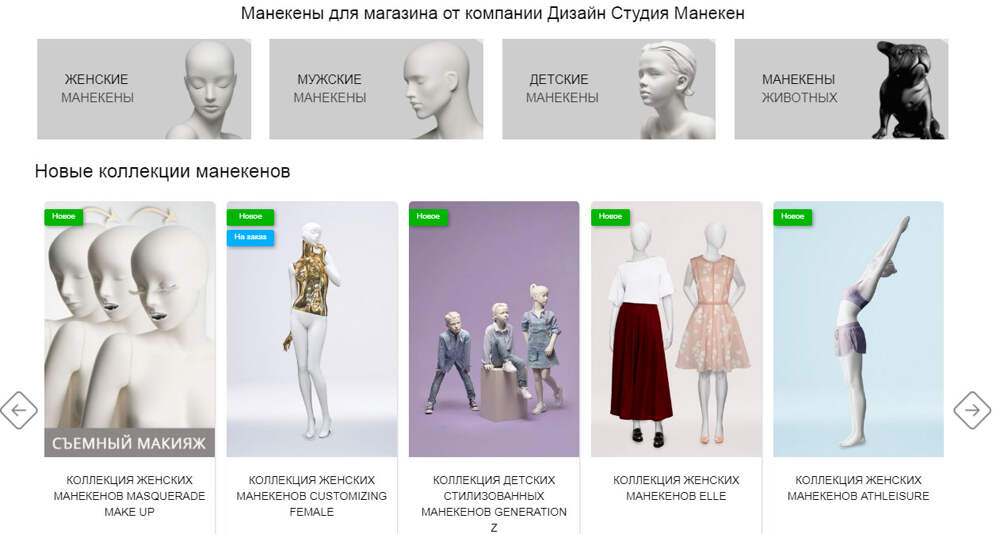This screenshot has width=1000, height=534.
Task: Click the right carousel arrow icon
Action: click(972, 410)
